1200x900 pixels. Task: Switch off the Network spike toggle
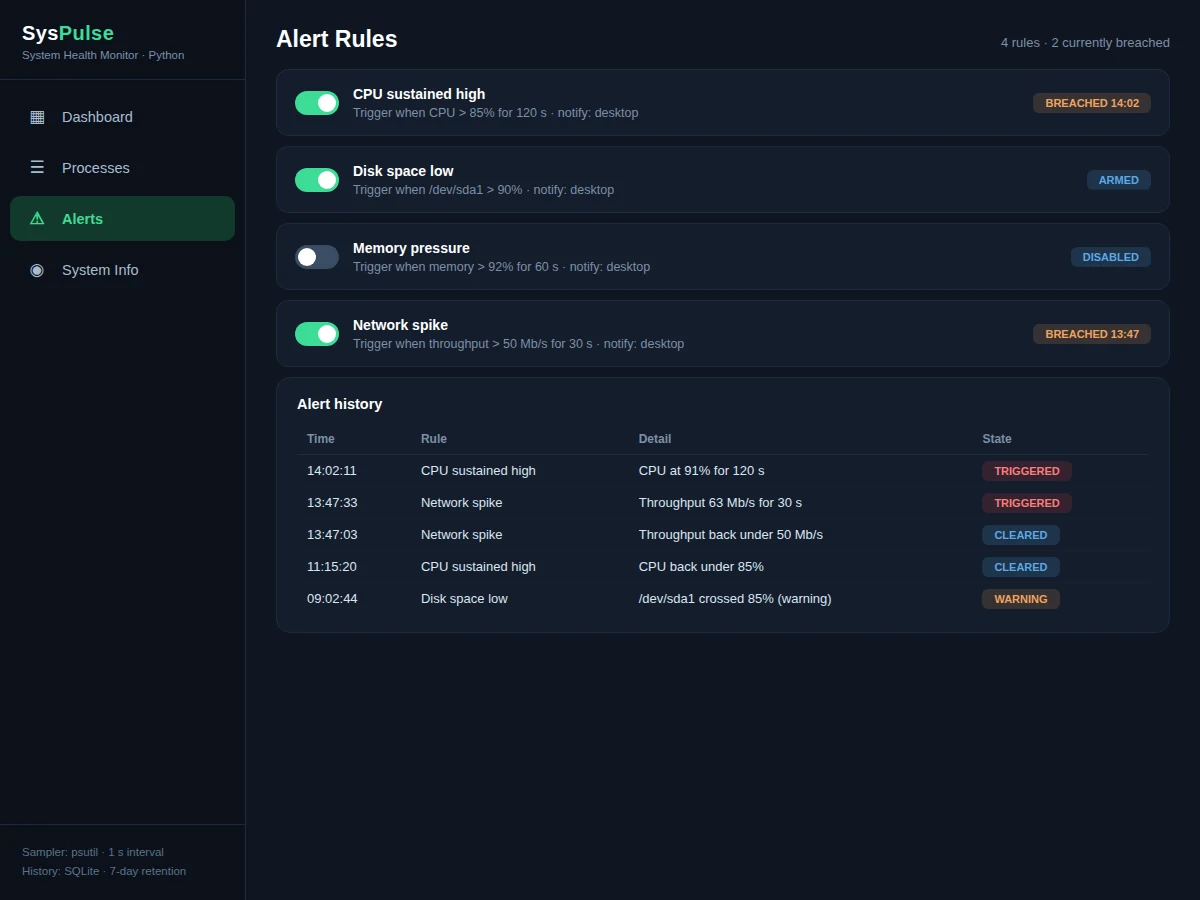(x=317, y=334)
